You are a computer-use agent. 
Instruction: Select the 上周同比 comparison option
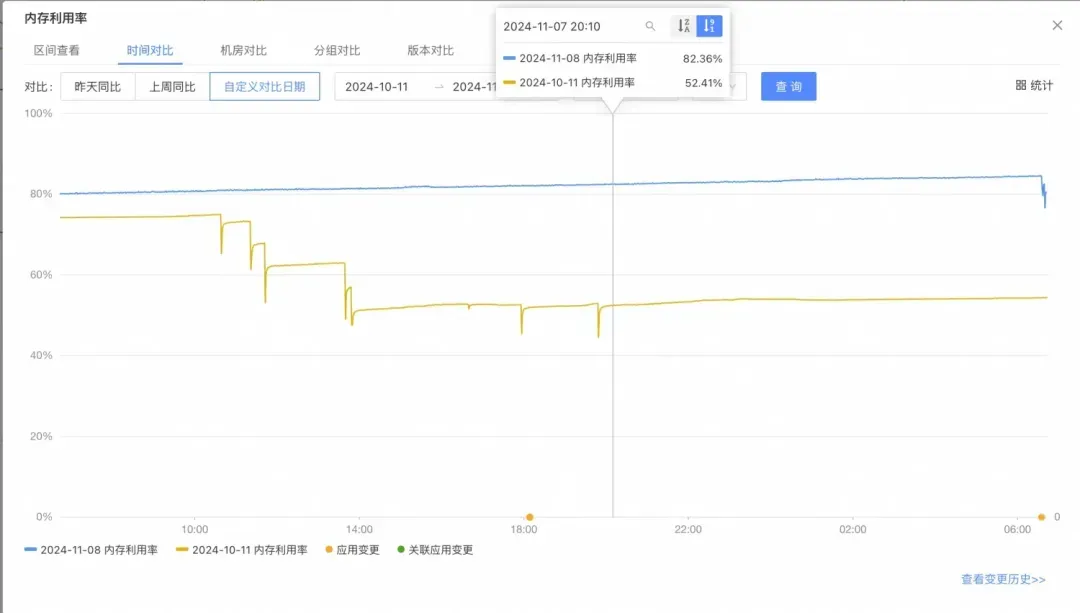(x=172, y=87)
